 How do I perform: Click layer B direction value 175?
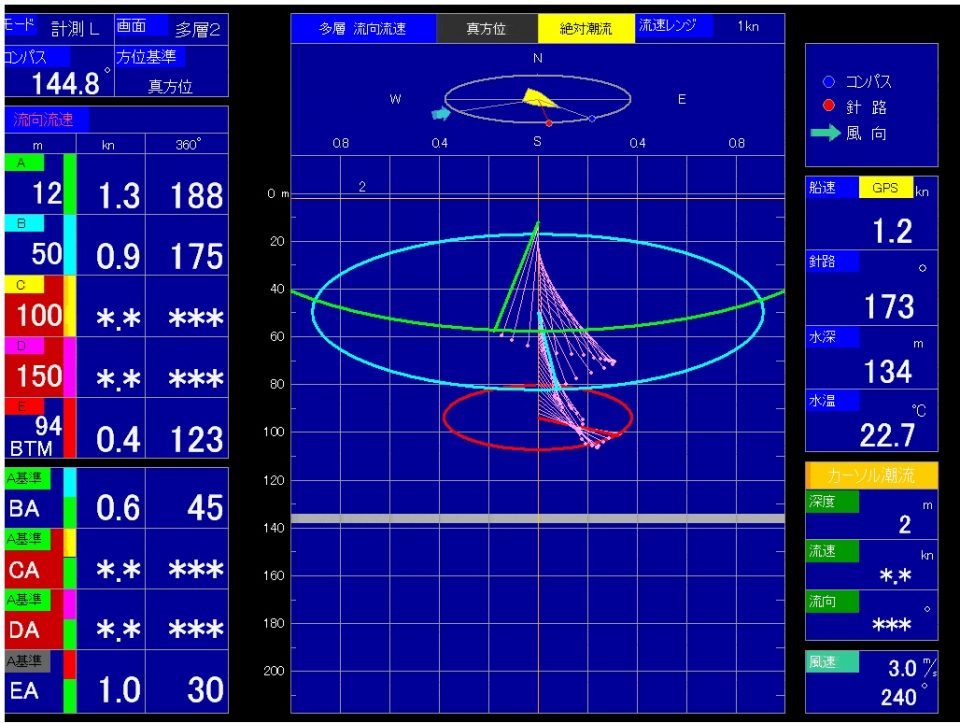coord(196,257)
